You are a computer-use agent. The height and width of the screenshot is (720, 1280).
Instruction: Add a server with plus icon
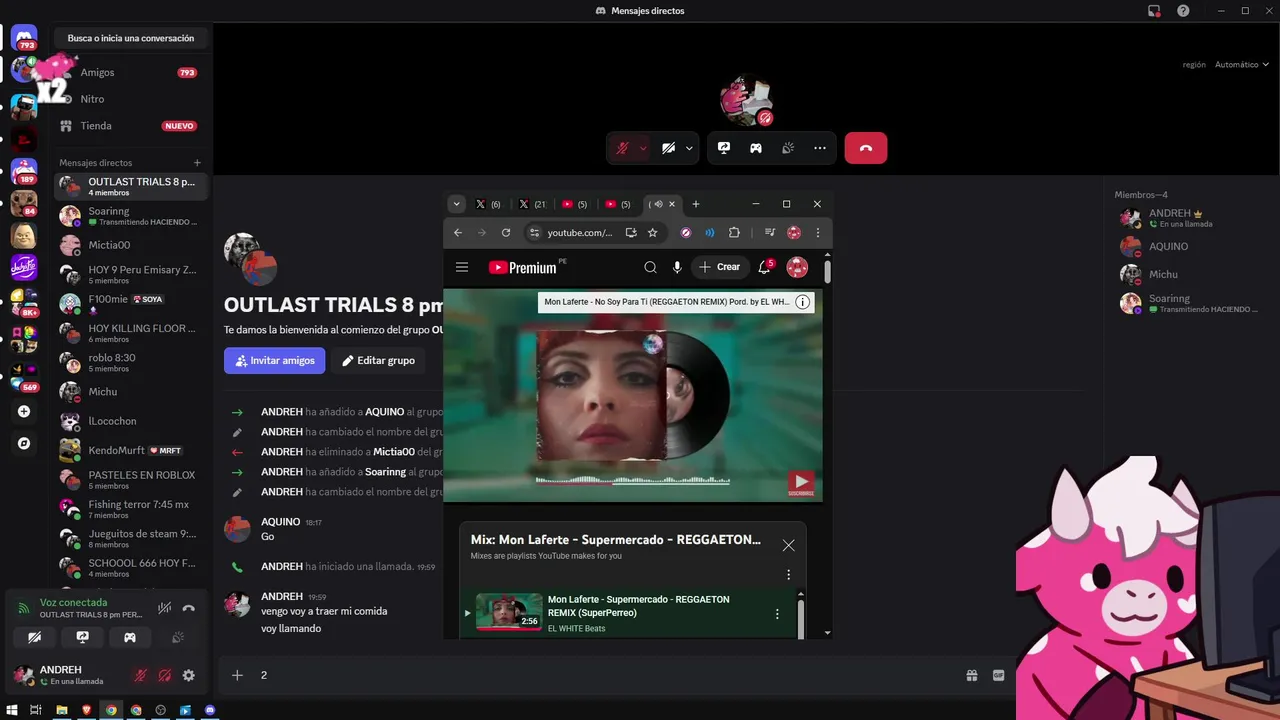tap(24, 411)
